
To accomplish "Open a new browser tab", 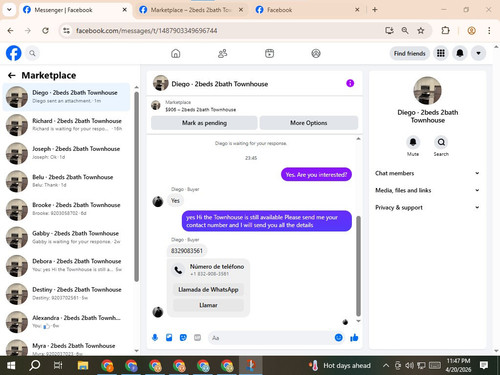I will click(x=375, y=10).
